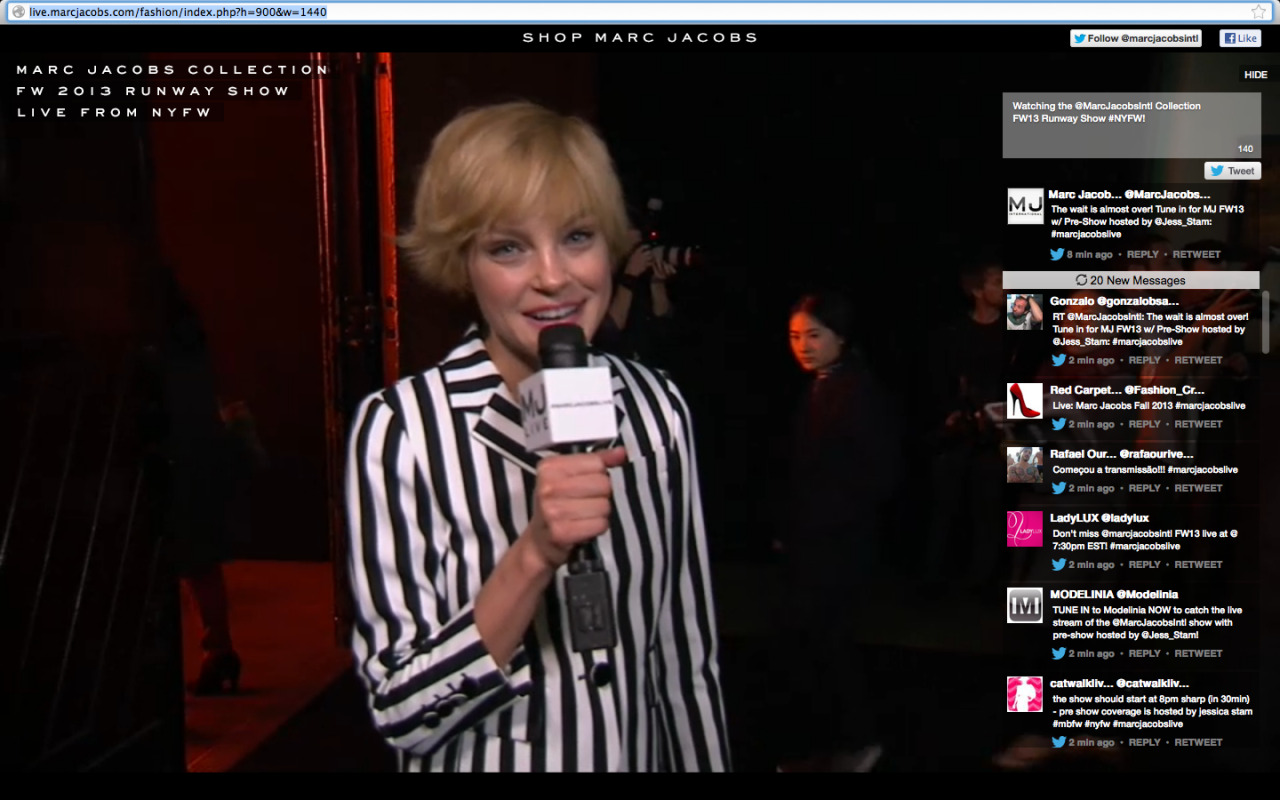Viewport: 1280px width, 800px height.
Task: Click the tweet feed scrollbar
Action: tap(1265, 322)
